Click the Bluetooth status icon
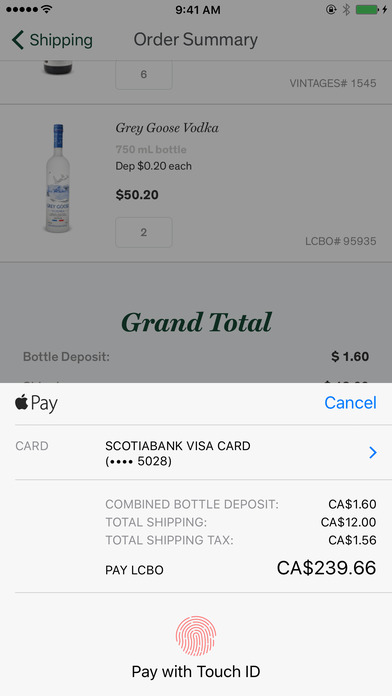This screenshot has height=696, width=392. click(346, 9)
